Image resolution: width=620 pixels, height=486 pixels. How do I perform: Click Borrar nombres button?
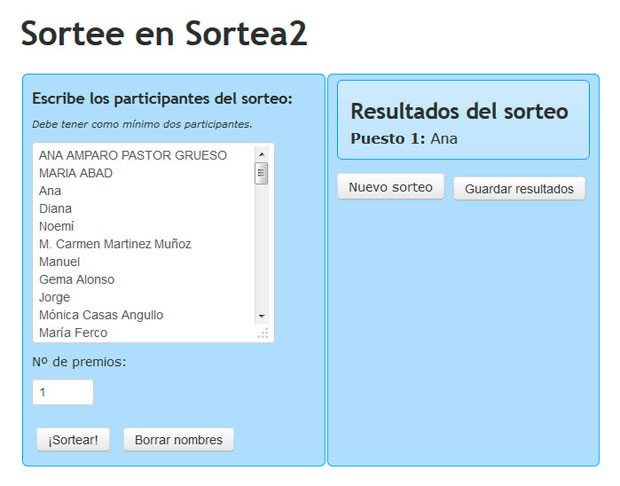(x=179, y=440)
